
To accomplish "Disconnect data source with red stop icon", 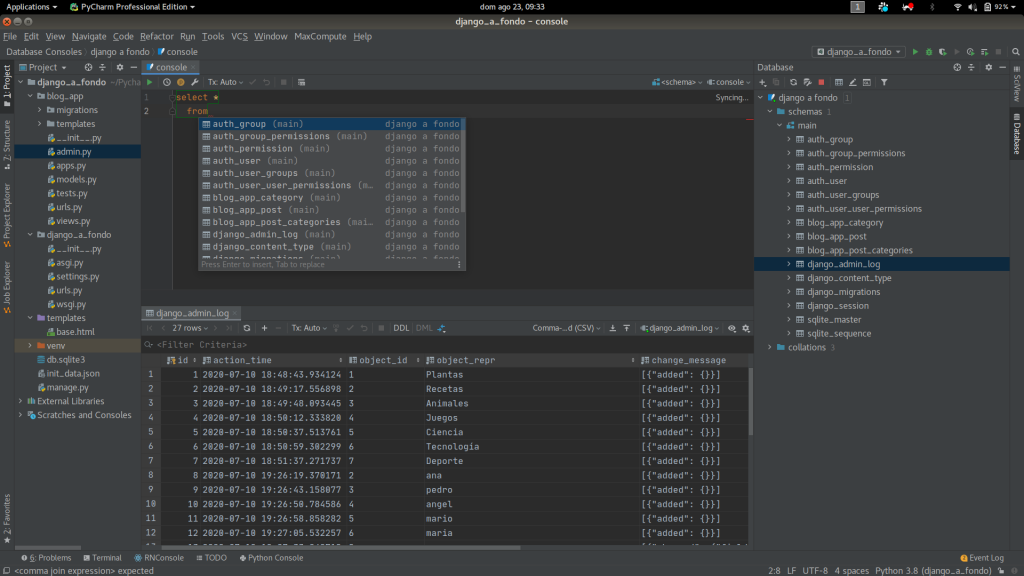I will (x=821, y=82).
